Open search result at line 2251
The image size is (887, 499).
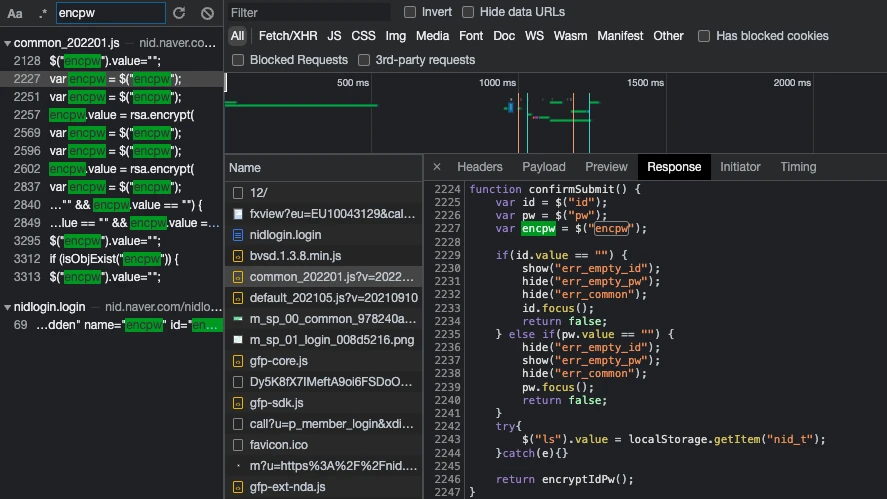[x=112, y=97]
